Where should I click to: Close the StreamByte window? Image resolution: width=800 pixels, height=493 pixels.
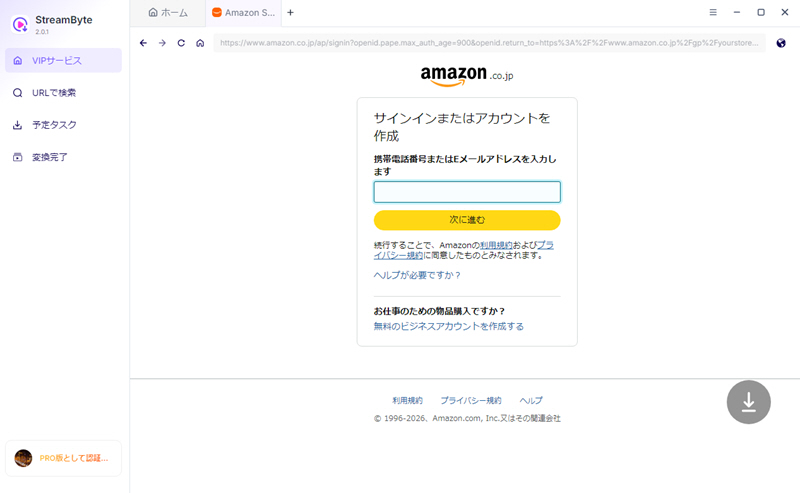785,12
